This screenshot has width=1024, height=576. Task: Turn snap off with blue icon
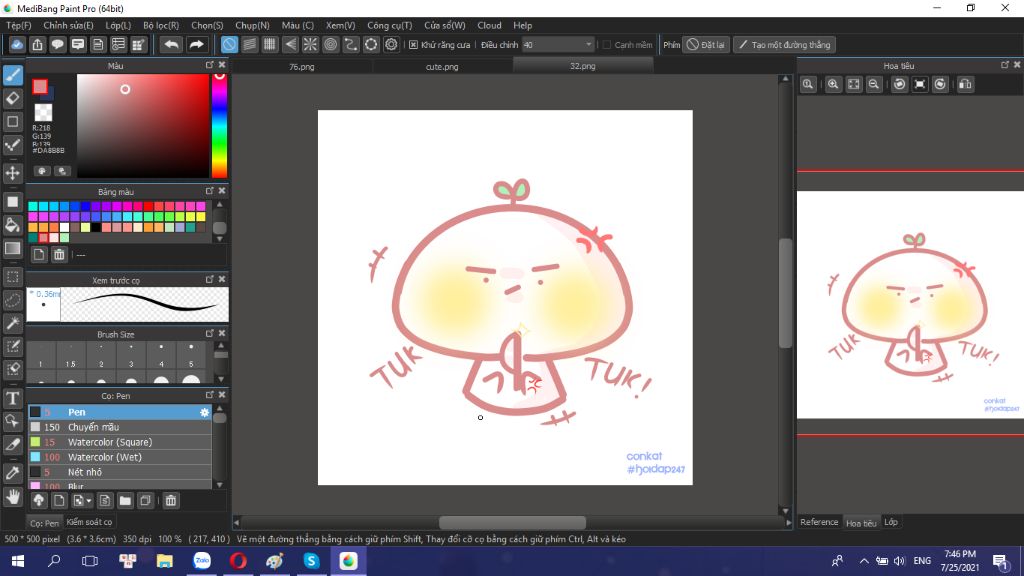[x=229, y=44]
